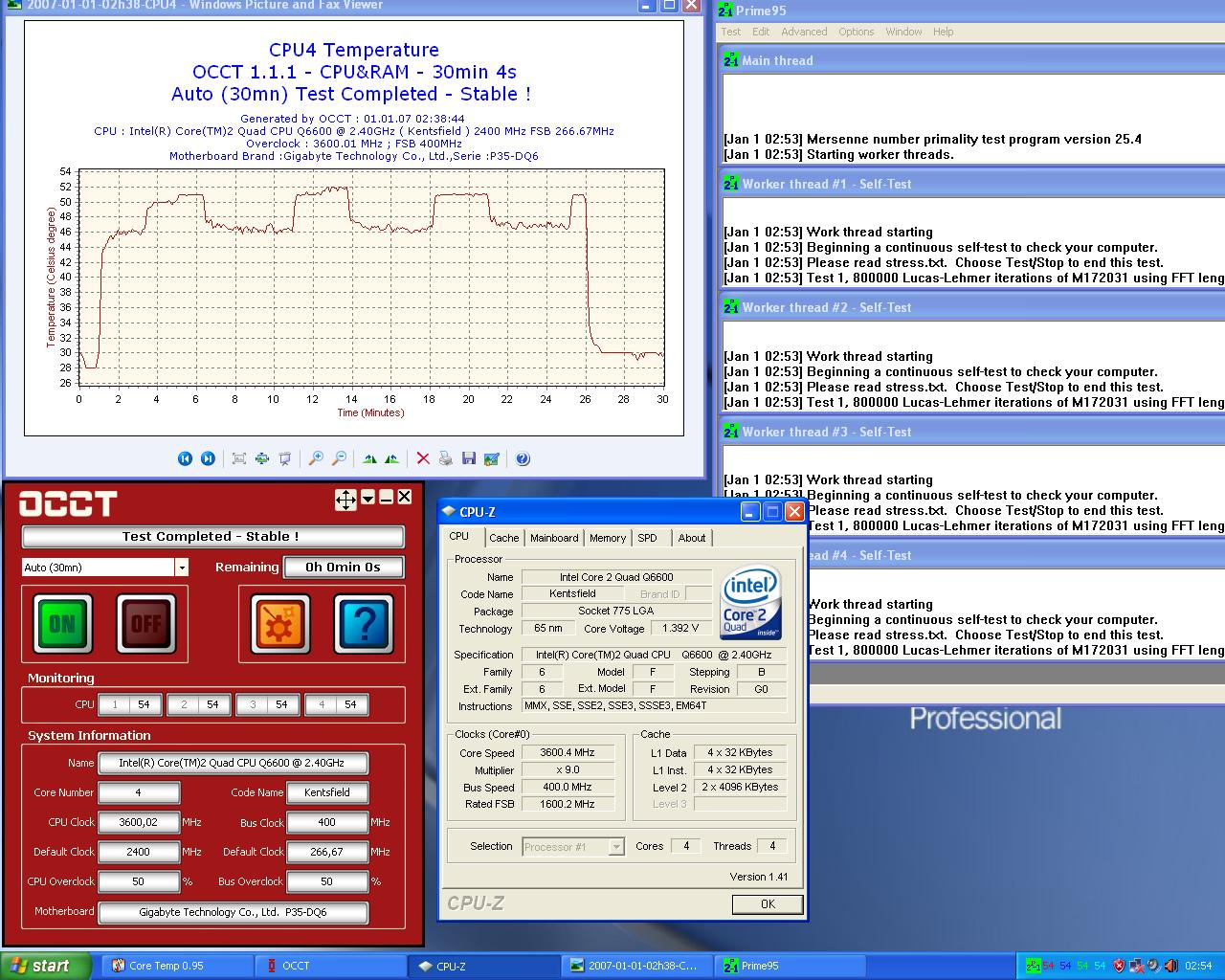Click the system clock showing 02:54
The width and height of the screenshot is (1225, 980).
tap(1198, 966)
